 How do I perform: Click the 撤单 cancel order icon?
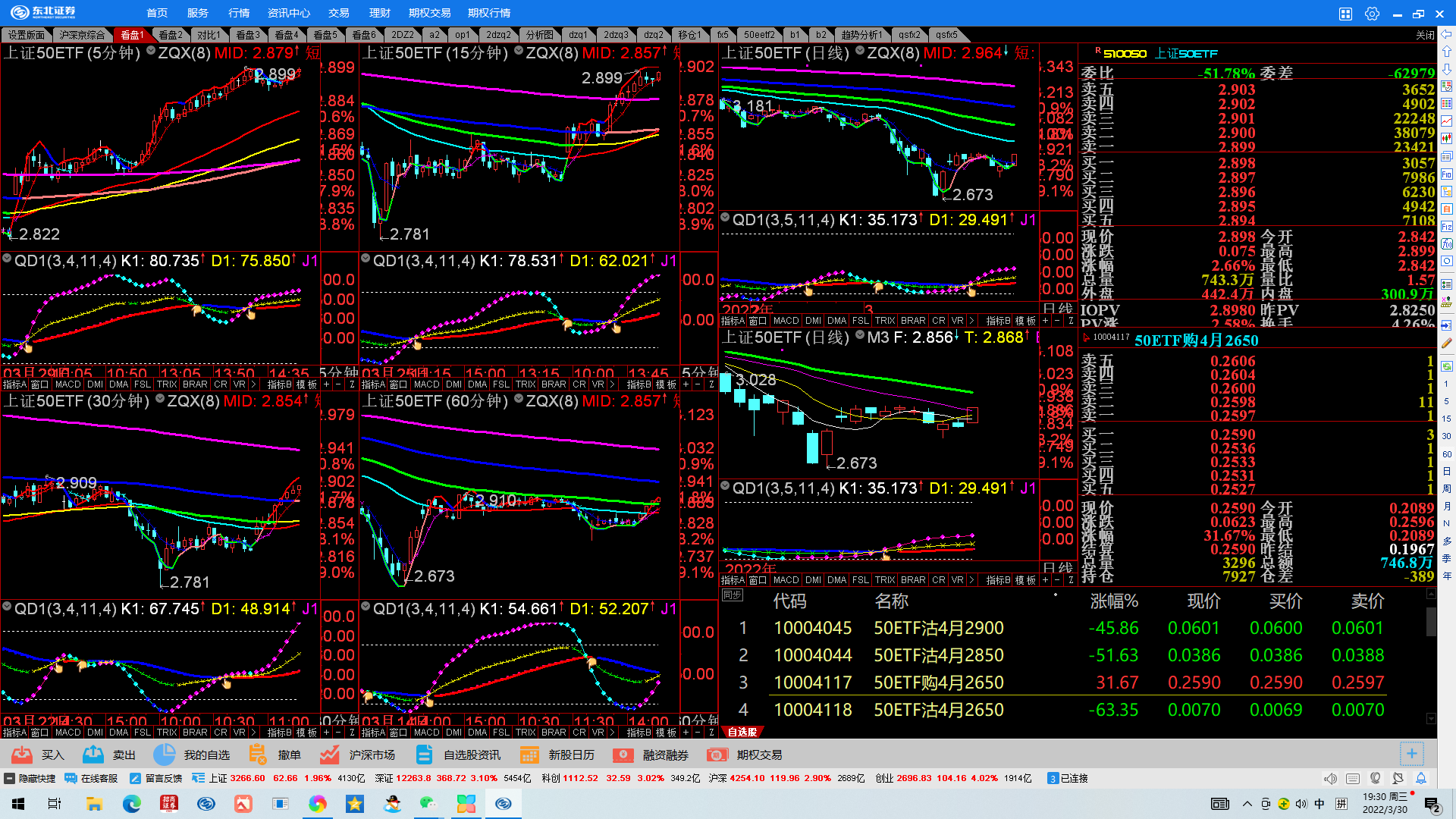click(x=258, y=755)
